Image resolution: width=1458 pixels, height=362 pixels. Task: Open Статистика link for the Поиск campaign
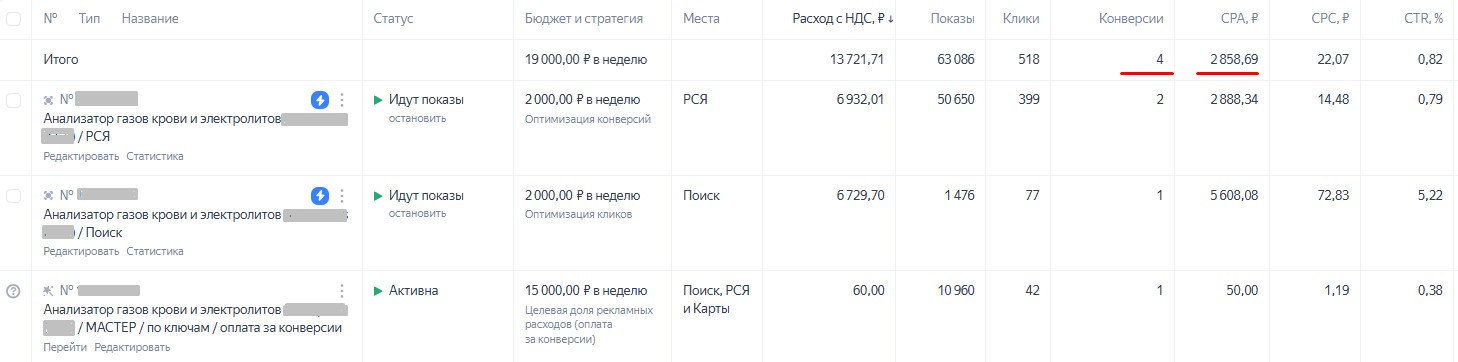click(x=155, y=252)
